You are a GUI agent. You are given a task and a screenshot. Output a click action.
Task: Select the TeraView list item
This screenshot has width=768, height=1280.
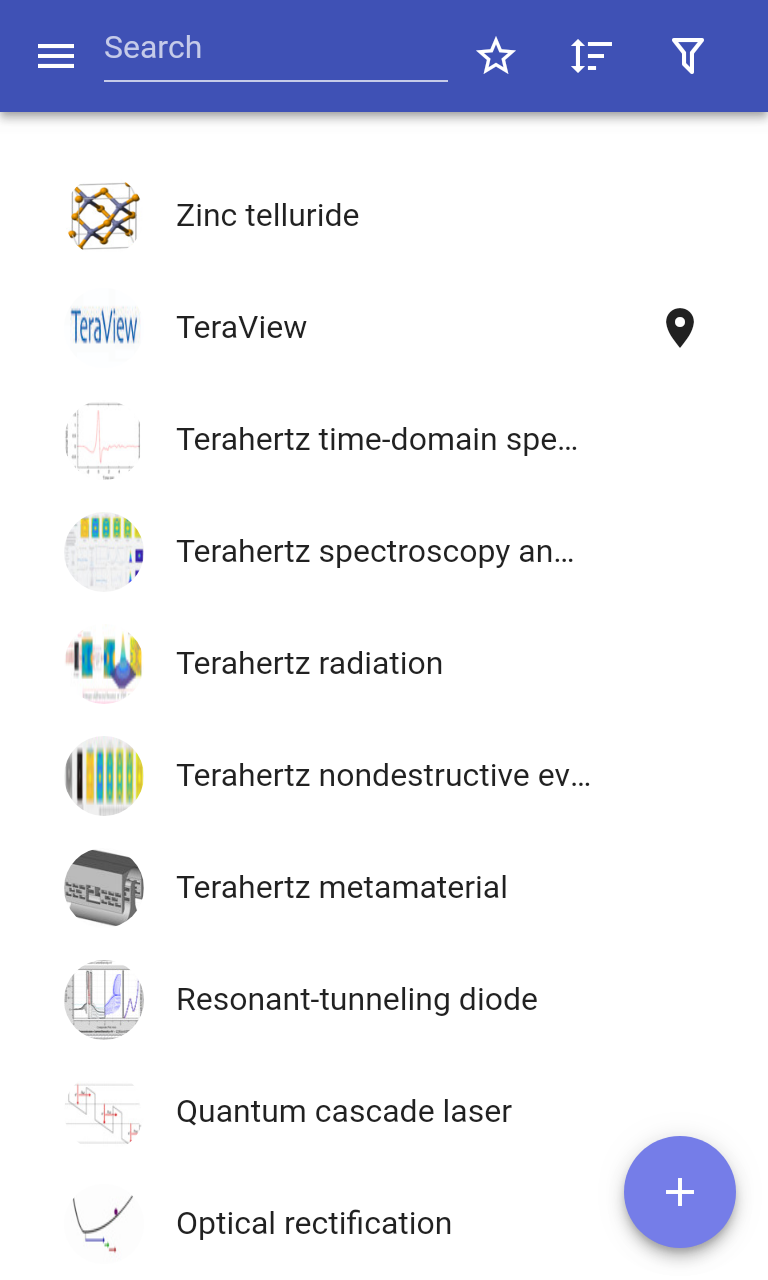point(384,328)
